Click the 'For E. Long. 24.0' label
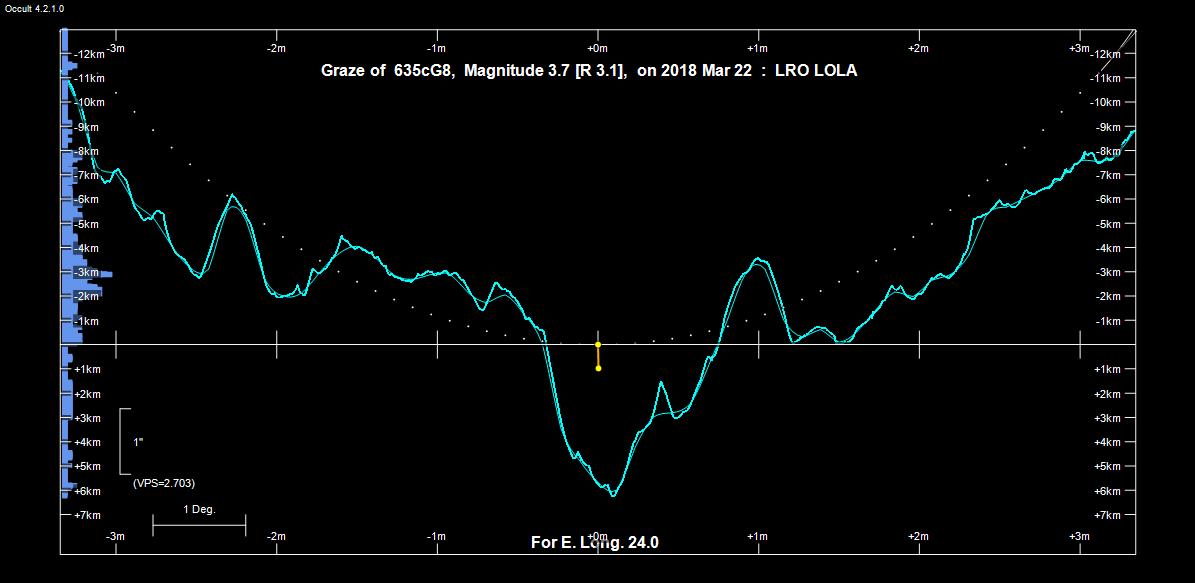 pos(594,543)
